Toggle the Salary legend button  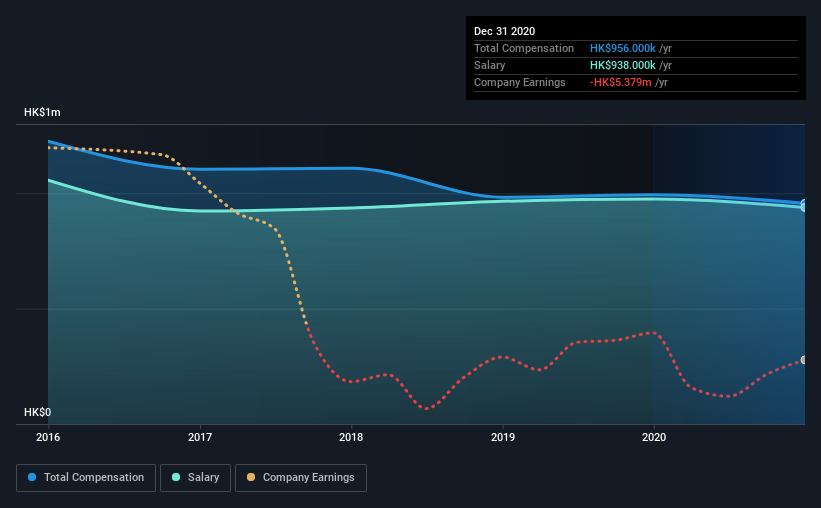coord(195,478)
